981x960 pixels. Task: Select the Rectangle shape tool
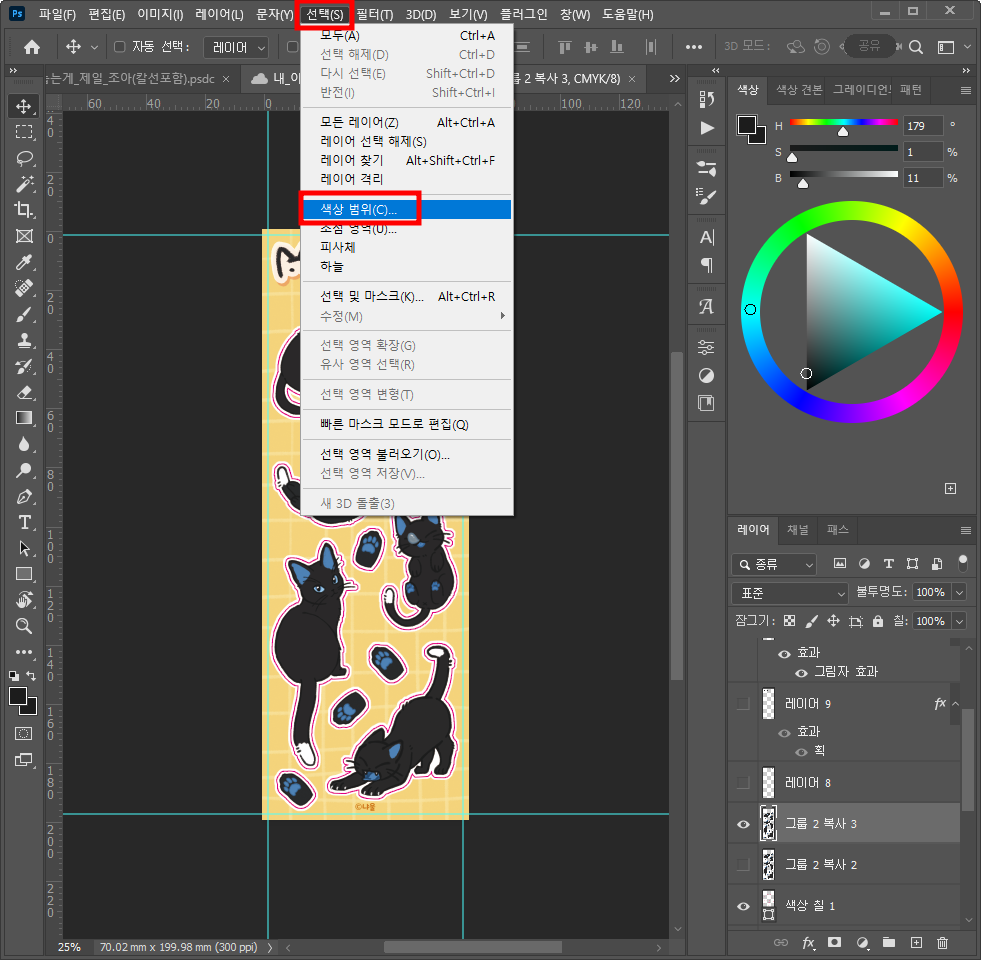click(24, 574)
